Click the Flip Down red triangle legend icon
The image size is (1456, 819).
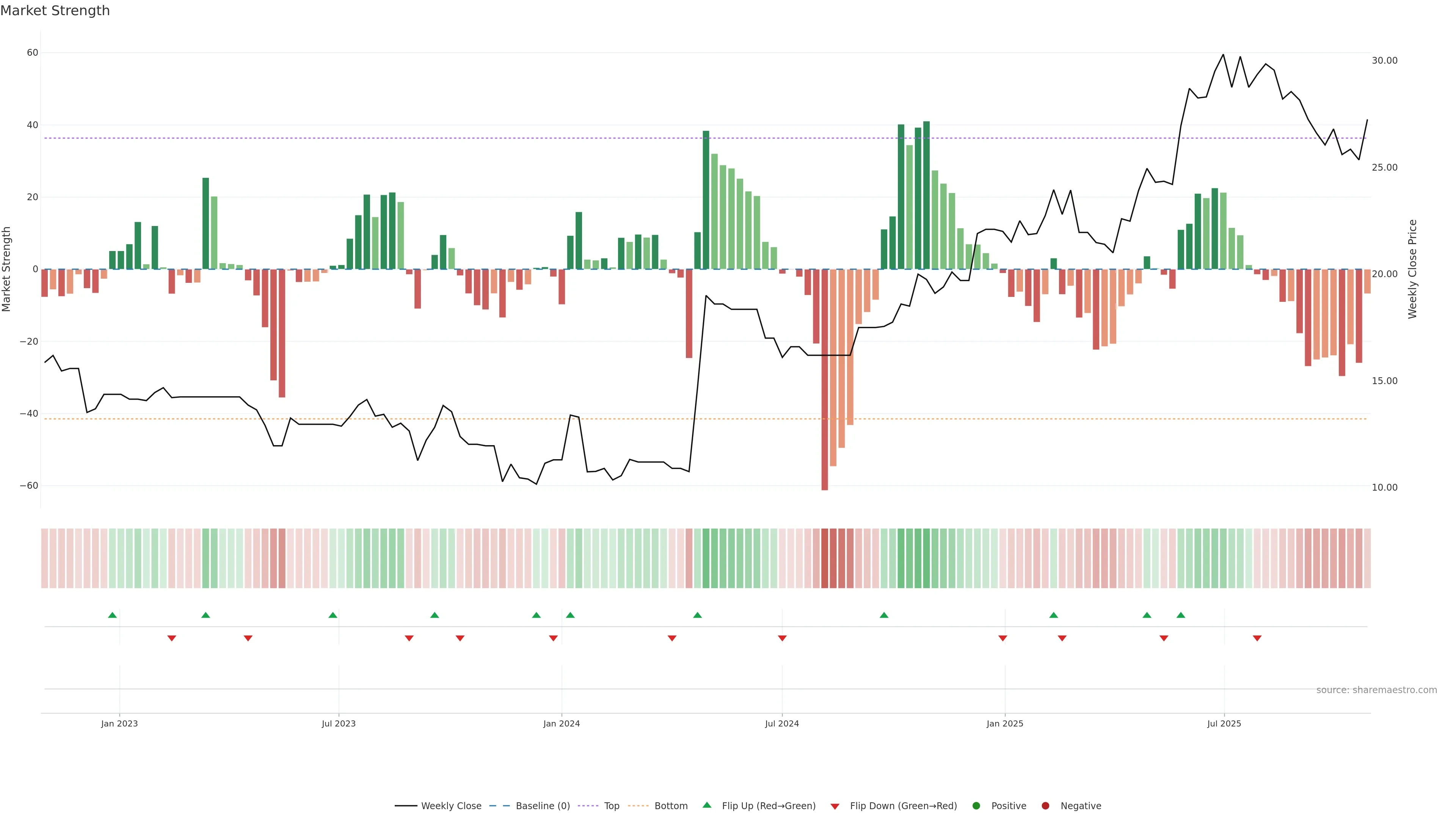[835, 806]
